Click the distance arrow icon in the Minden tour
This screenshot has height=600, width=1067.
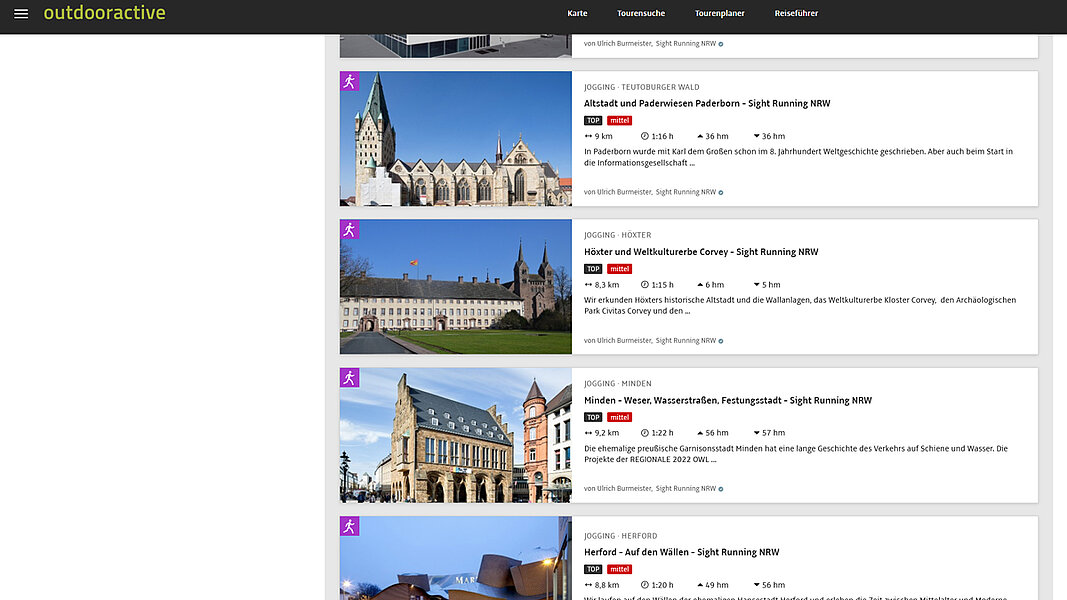tap(589, 433)
